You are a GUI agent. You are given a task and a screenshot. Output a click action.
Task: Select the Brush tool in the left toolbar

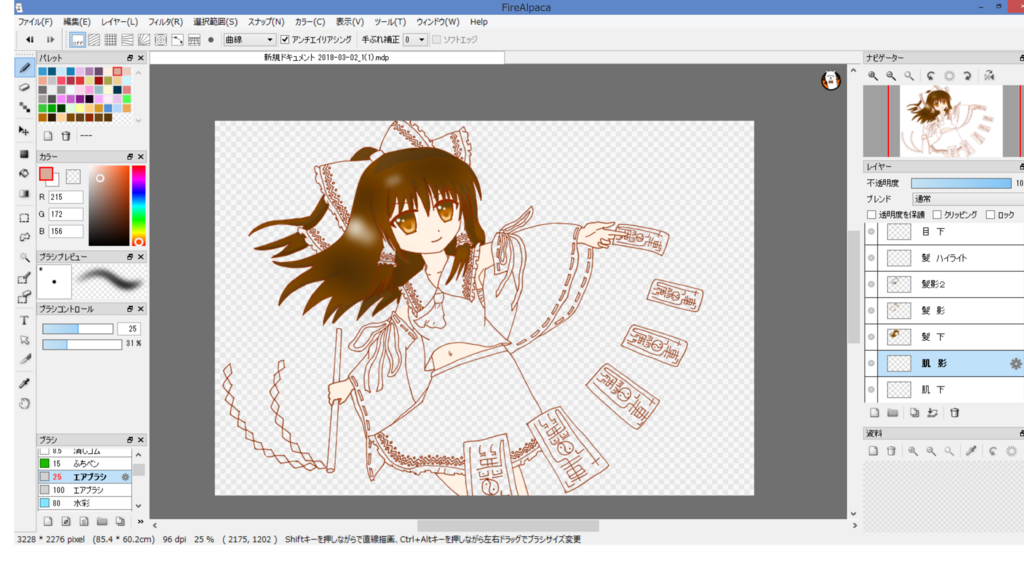25,68
